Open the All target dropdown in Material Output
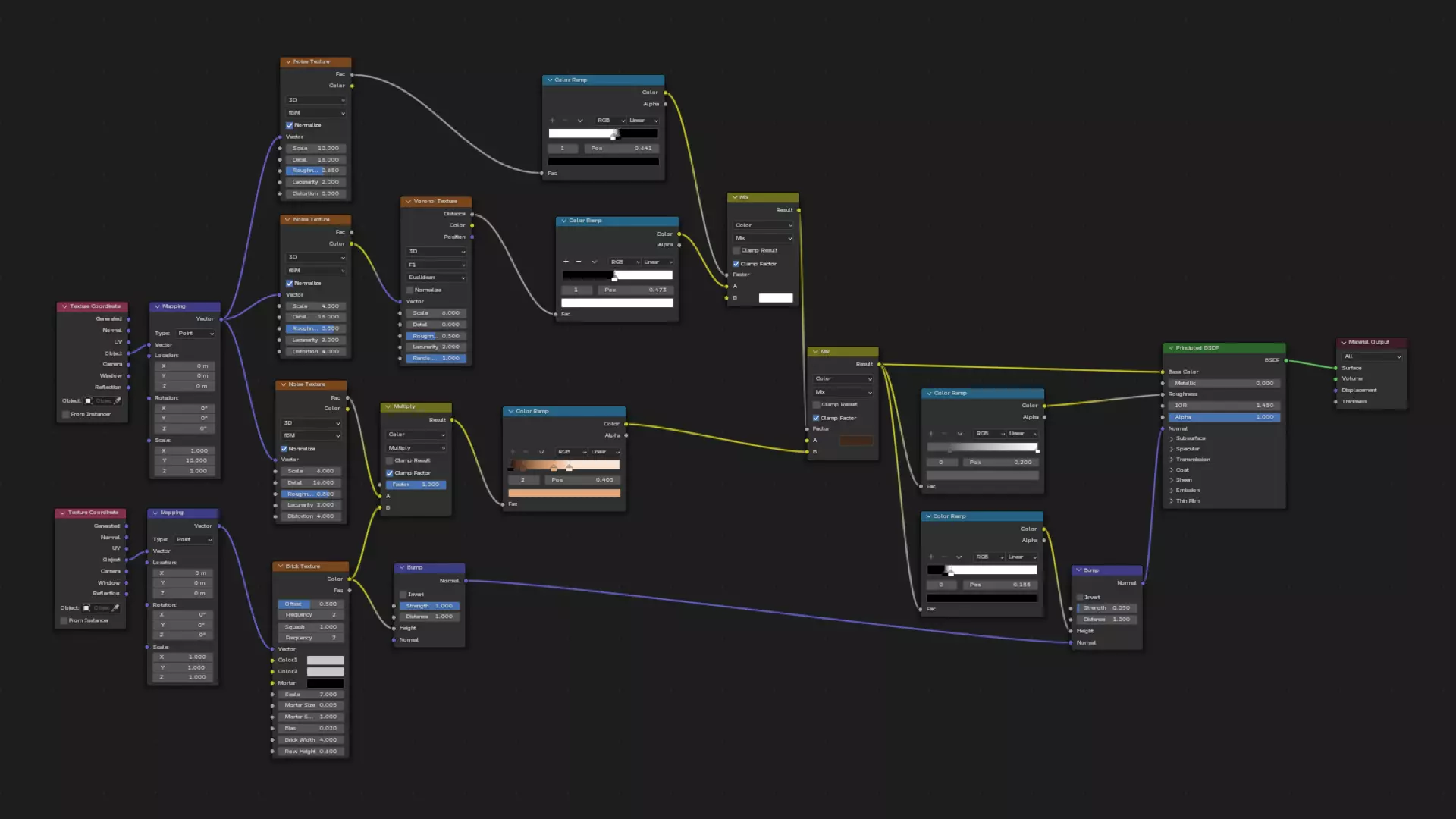 [x=1373, y=356]
